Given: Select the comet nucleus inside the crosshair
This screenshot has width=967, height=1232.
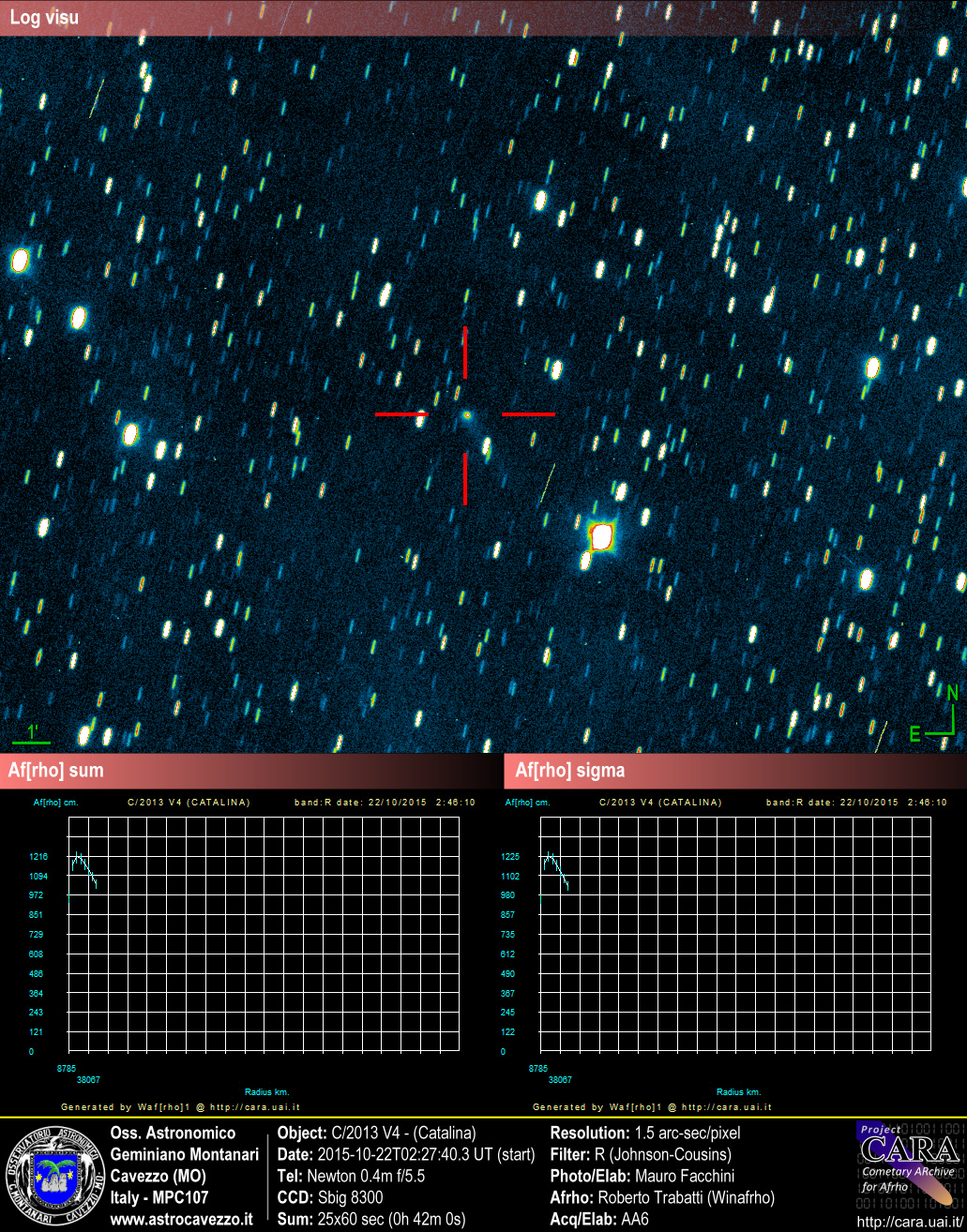Looking at the screenshot, I should [x=466, y=413].
